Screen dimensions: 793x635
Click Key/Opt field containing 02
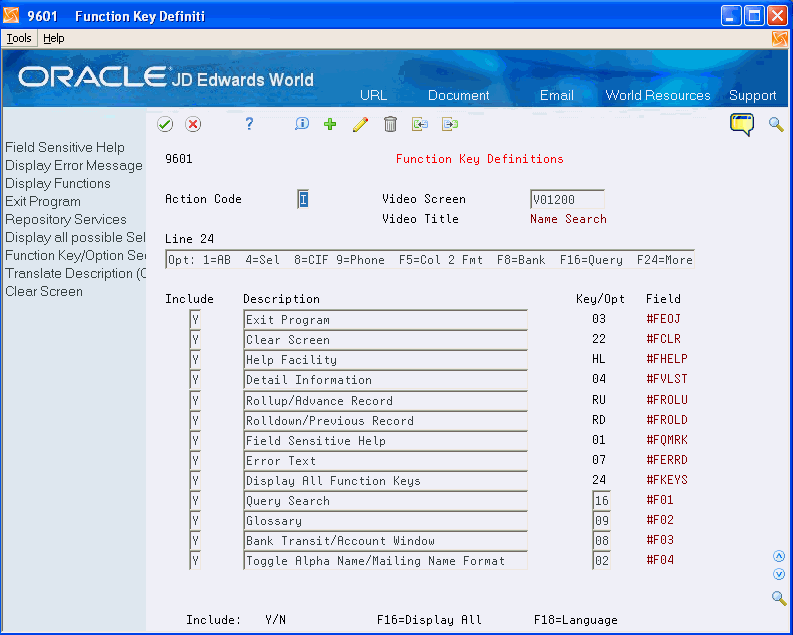[601, 561]
